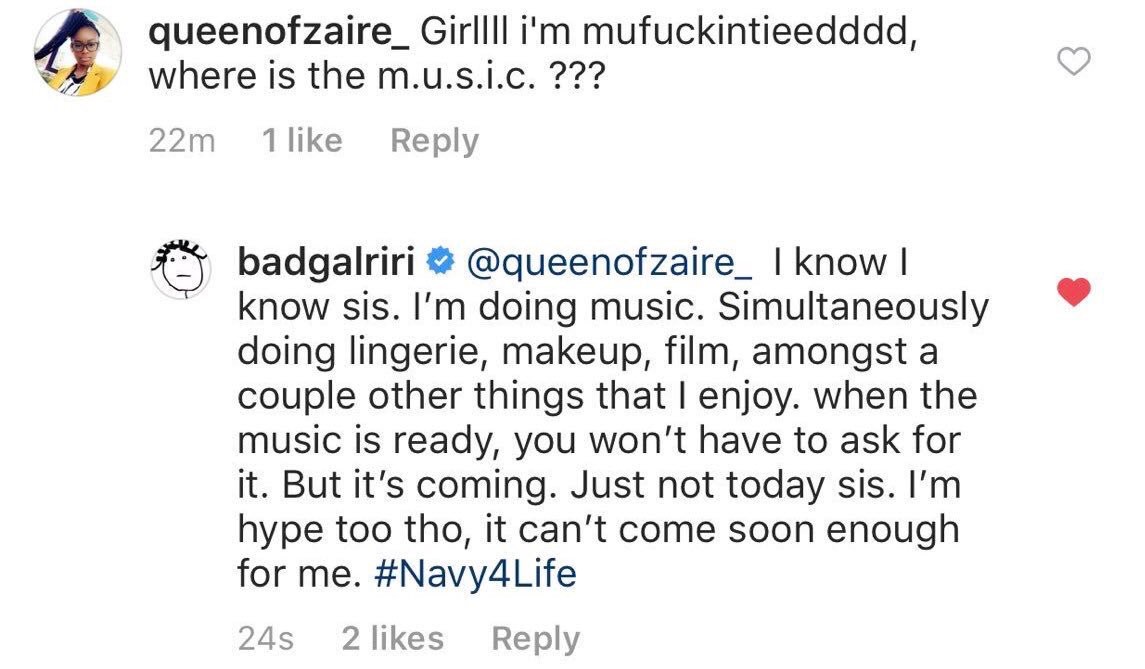Click the 24s timestamp
This screenshot has width=1145, height=669.
(x=265, y=638)
